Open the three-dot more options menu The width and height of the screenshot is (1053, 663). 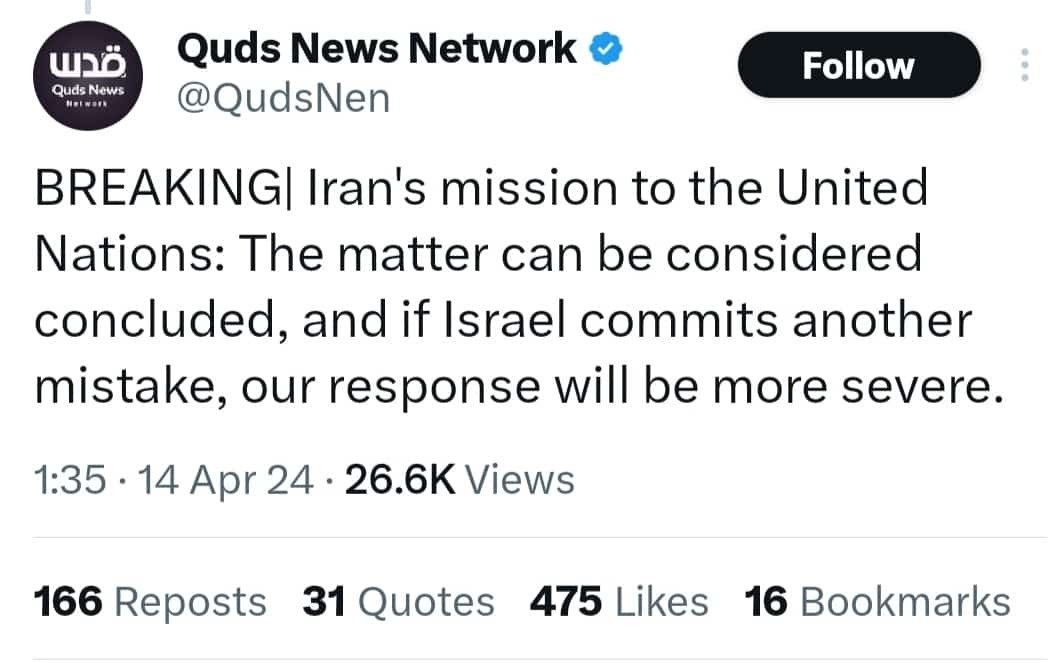tap(1024, 66)
